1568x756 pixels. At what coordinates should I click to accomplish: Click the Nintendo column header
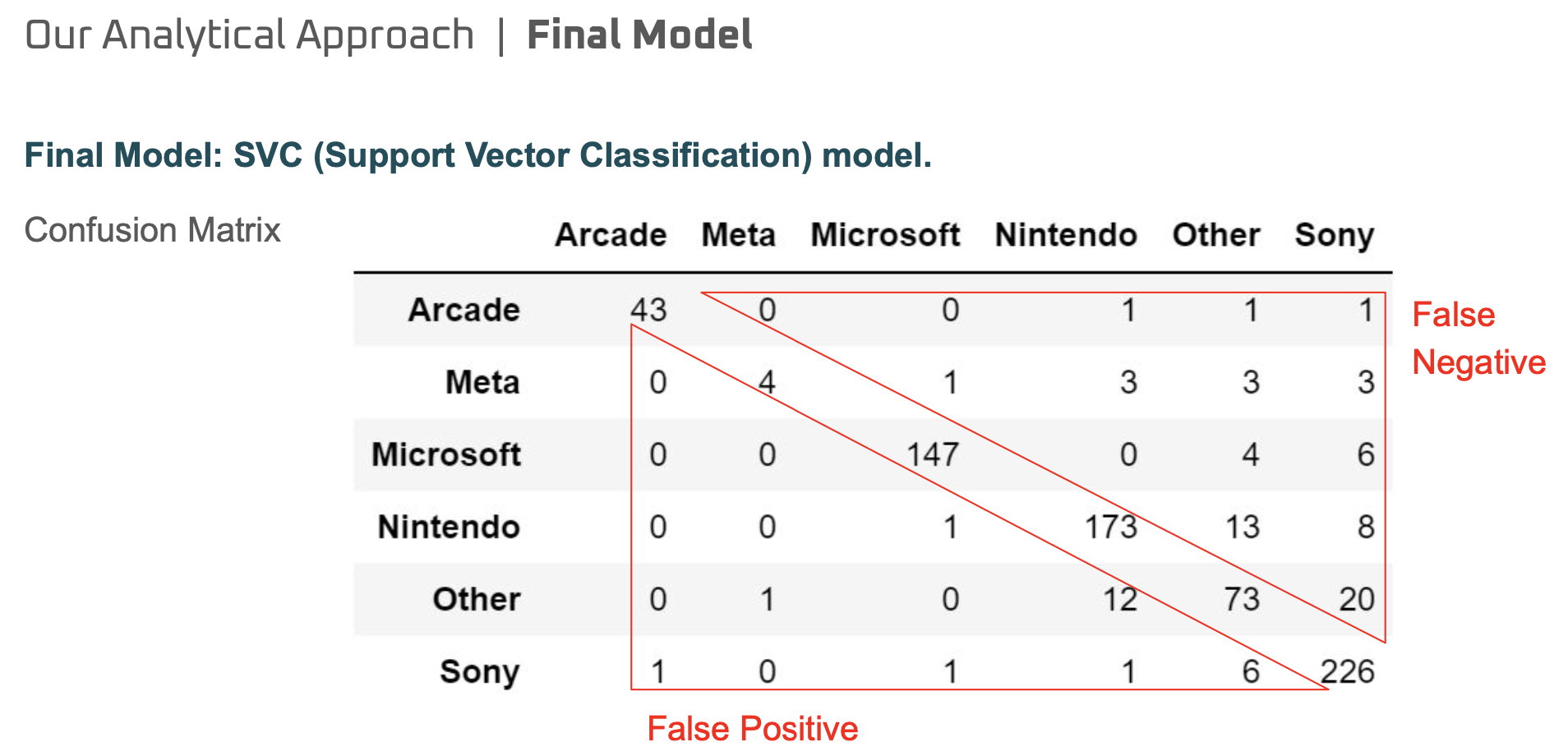coord(1066,235)
